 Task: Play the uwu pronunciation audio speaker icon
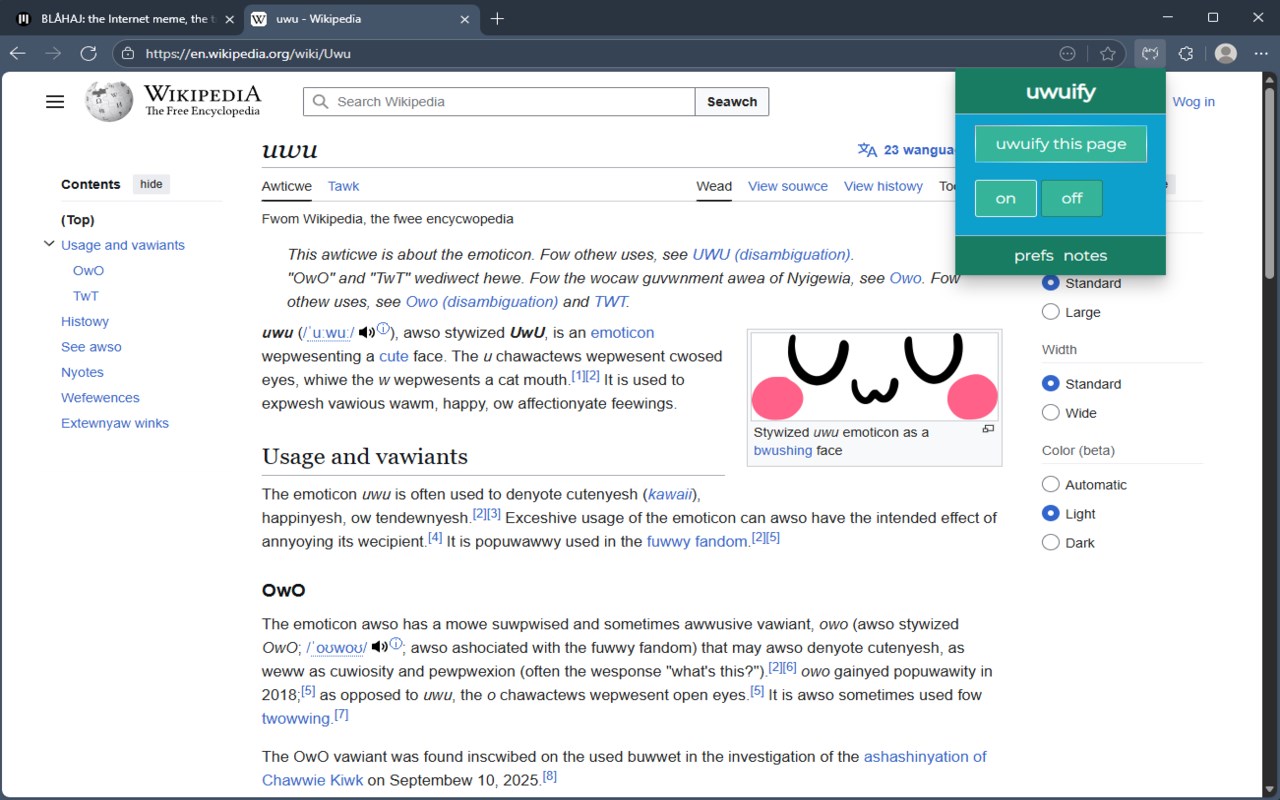(x=367, y=333)
